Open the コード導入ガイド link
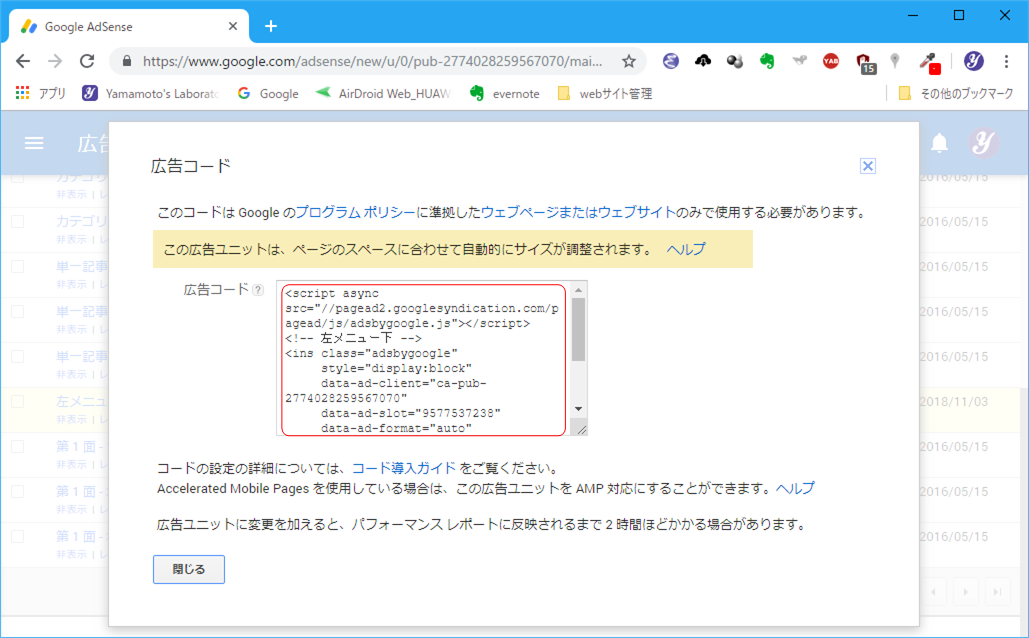The image size is (1029, 638). [404, 468]
